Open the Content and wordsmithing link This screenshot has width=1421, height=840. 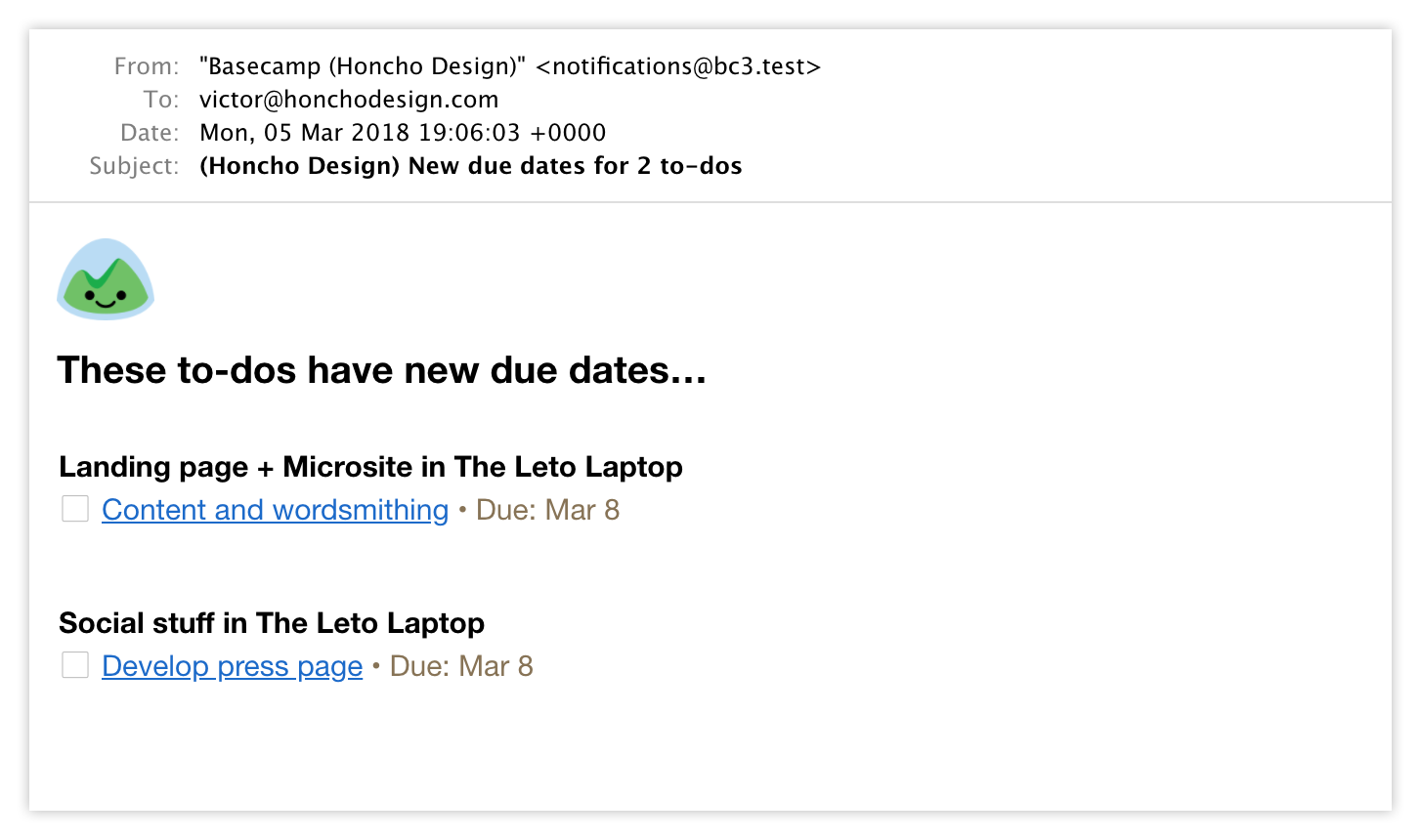[275, 510]
